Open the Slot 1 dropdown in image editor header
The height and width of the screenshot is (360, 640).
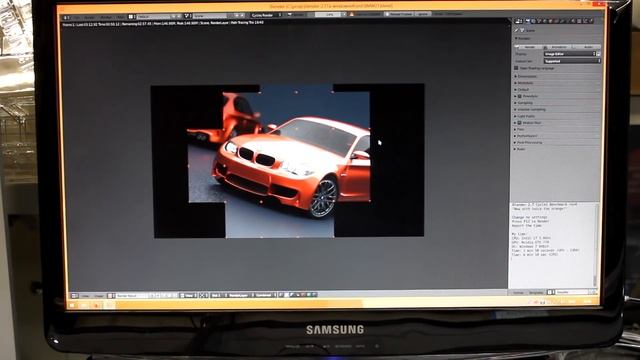[x=219, y=296]
